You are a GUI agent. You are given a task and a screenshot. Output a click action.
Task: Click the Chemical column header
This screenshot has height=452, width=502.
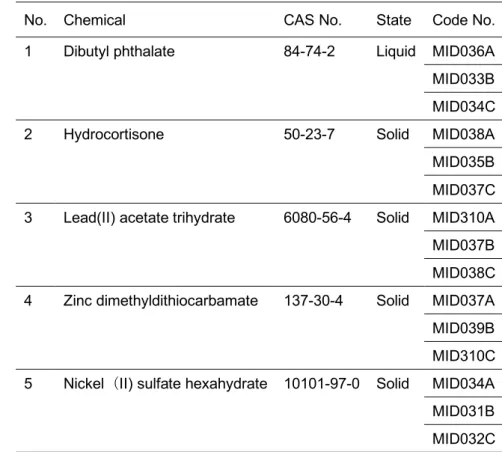click(x=95, y=20)
